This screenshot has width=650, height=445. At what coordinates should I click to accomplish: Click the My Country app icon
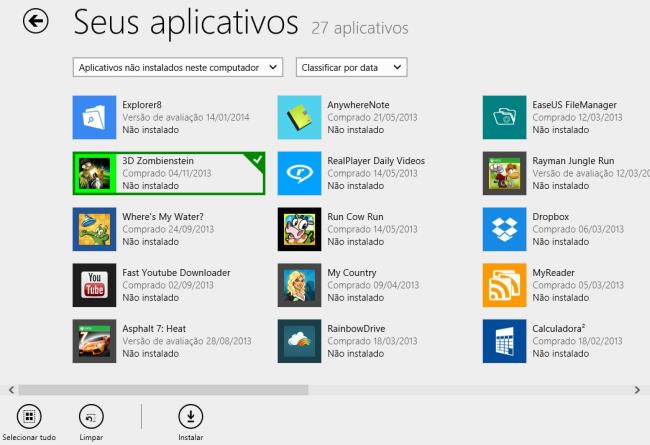[299, 285]
